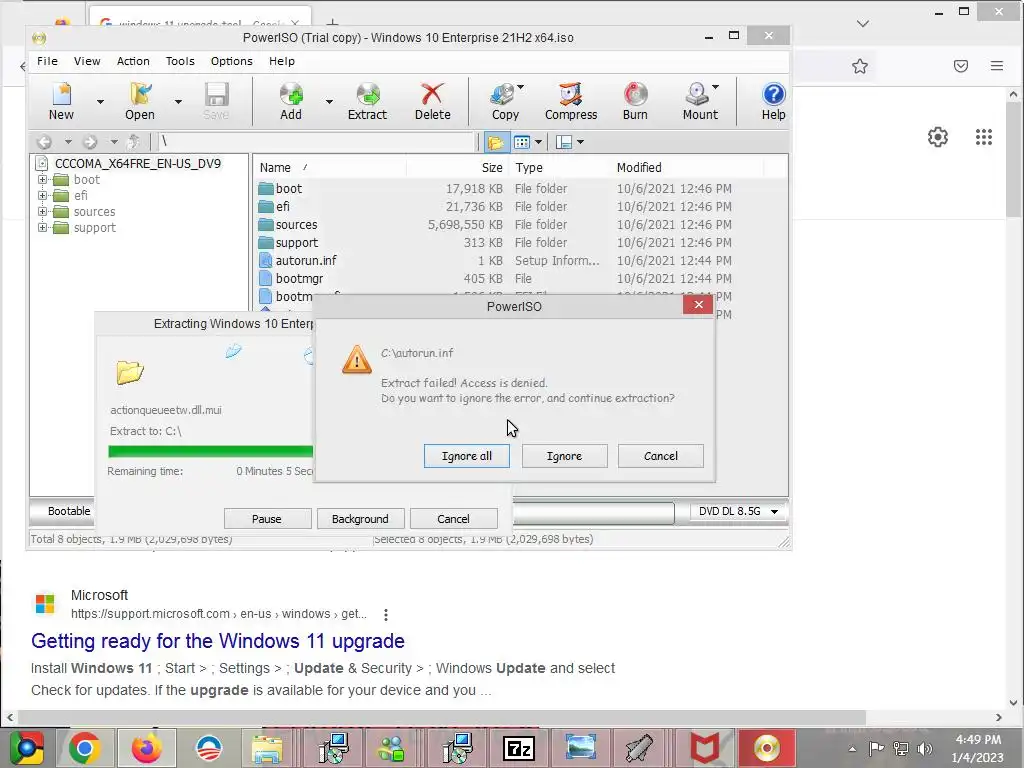Click the Ignore all button
The height and width of the screenshot is (768, 1024).
[x=467, y=456]
